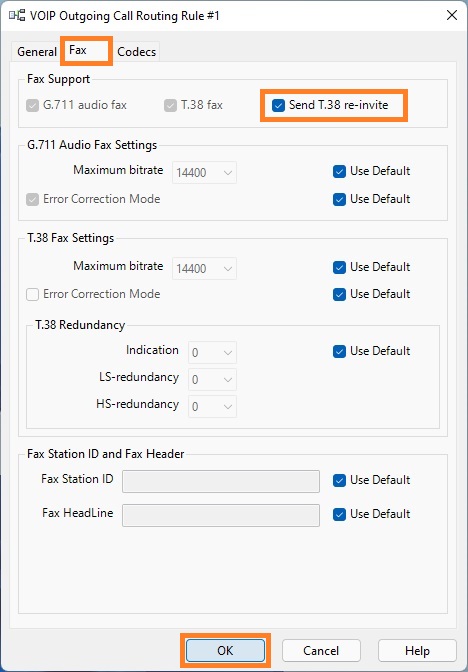Toggle the T.38 fax checkbox
Screen dimensions: 468x672
171,105
